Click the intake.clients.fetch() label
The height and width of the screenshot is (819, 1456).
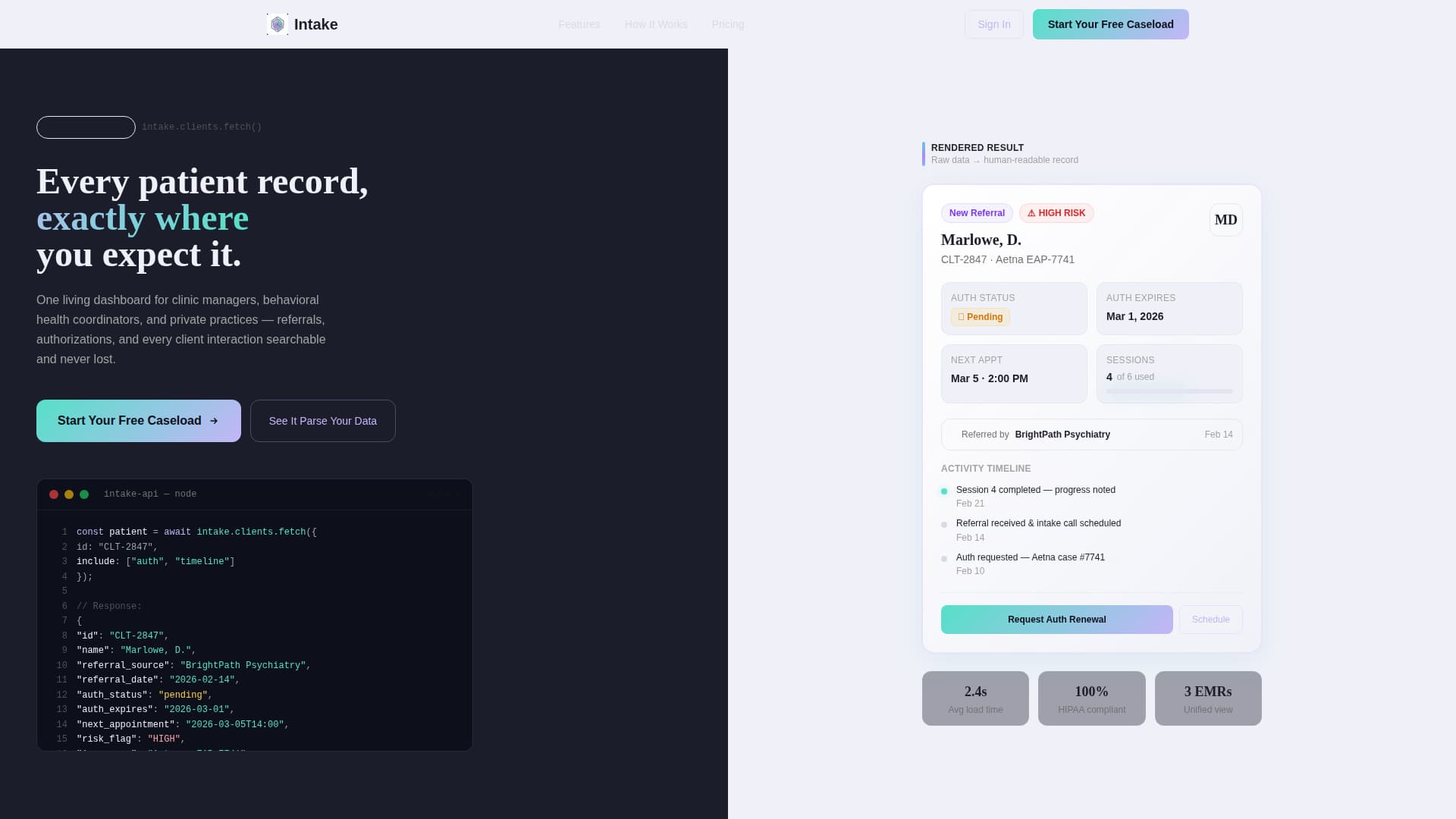click(x=202, y=127)
